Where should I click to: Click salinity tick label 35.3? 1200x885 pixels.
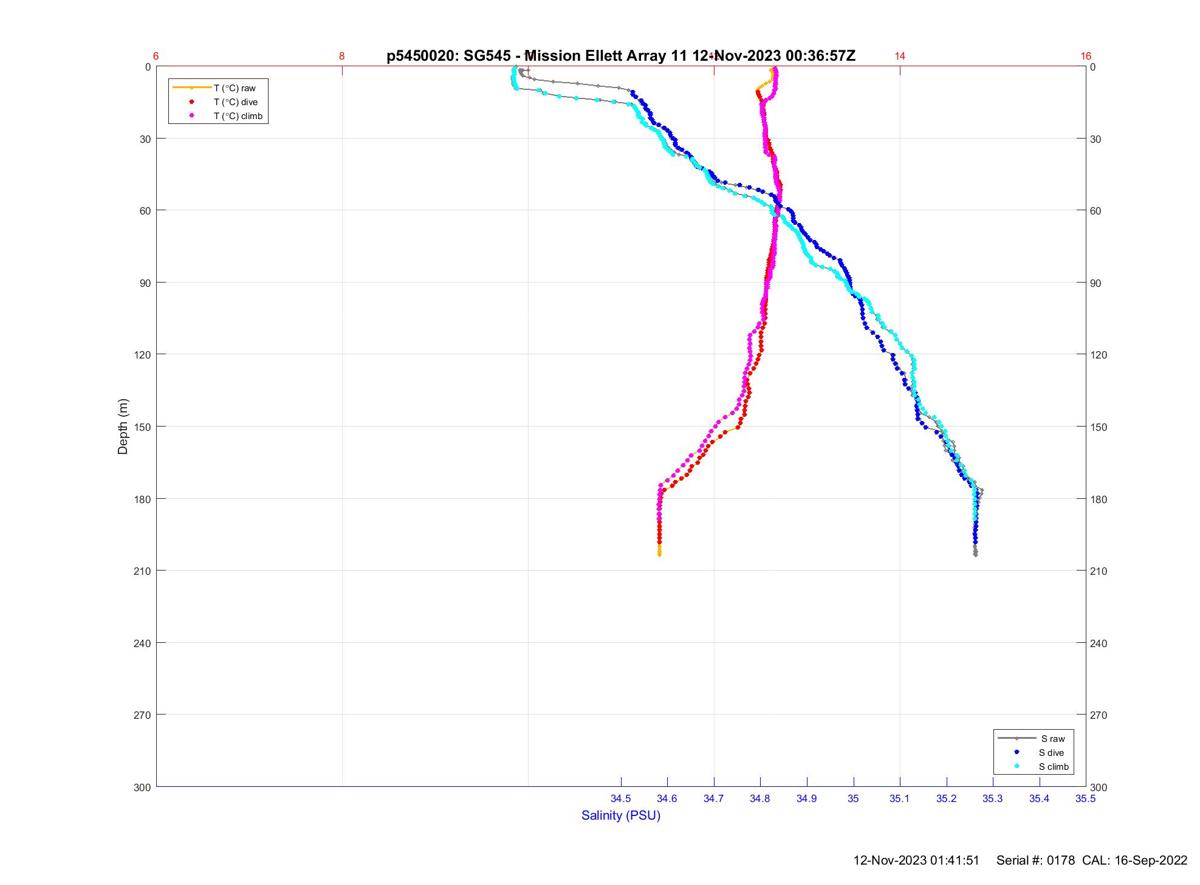(992, 798)
